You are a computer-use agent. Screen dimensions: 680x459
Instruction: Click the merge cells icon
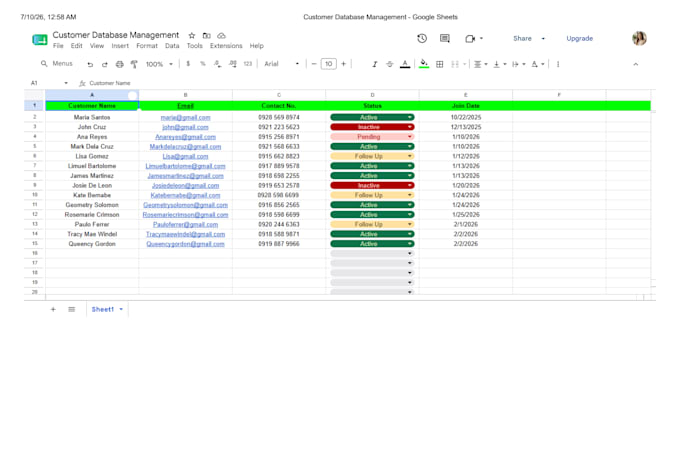pyautogui.click(x=454, y=64)
